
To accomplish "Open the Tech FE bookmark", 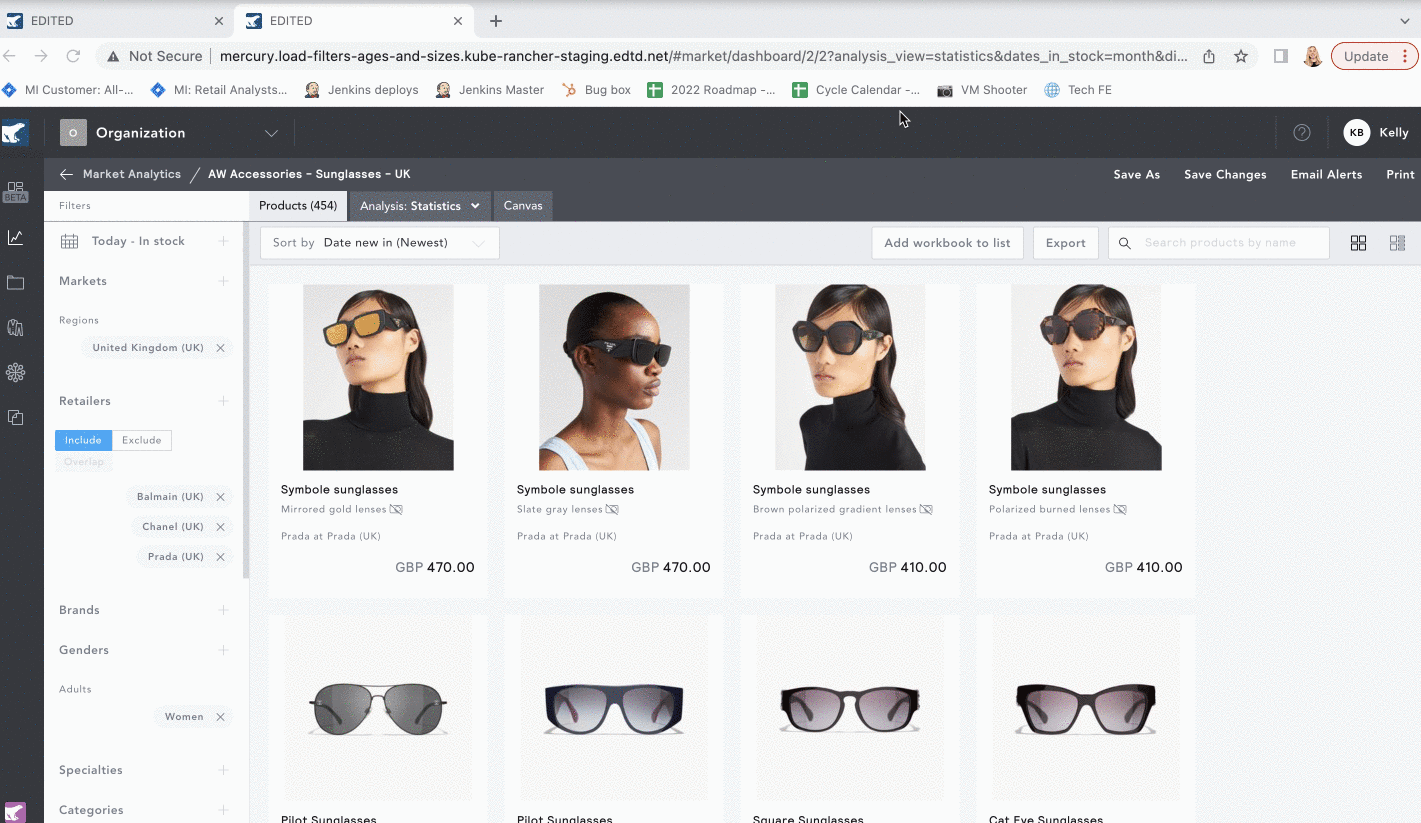I will pyautogui.click(x=1078, y=90).
